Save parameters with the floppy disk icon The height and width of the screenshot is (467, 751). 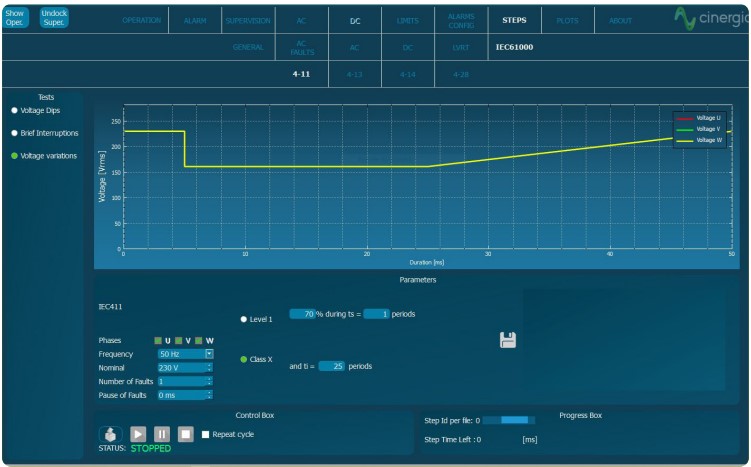(508, 340)
